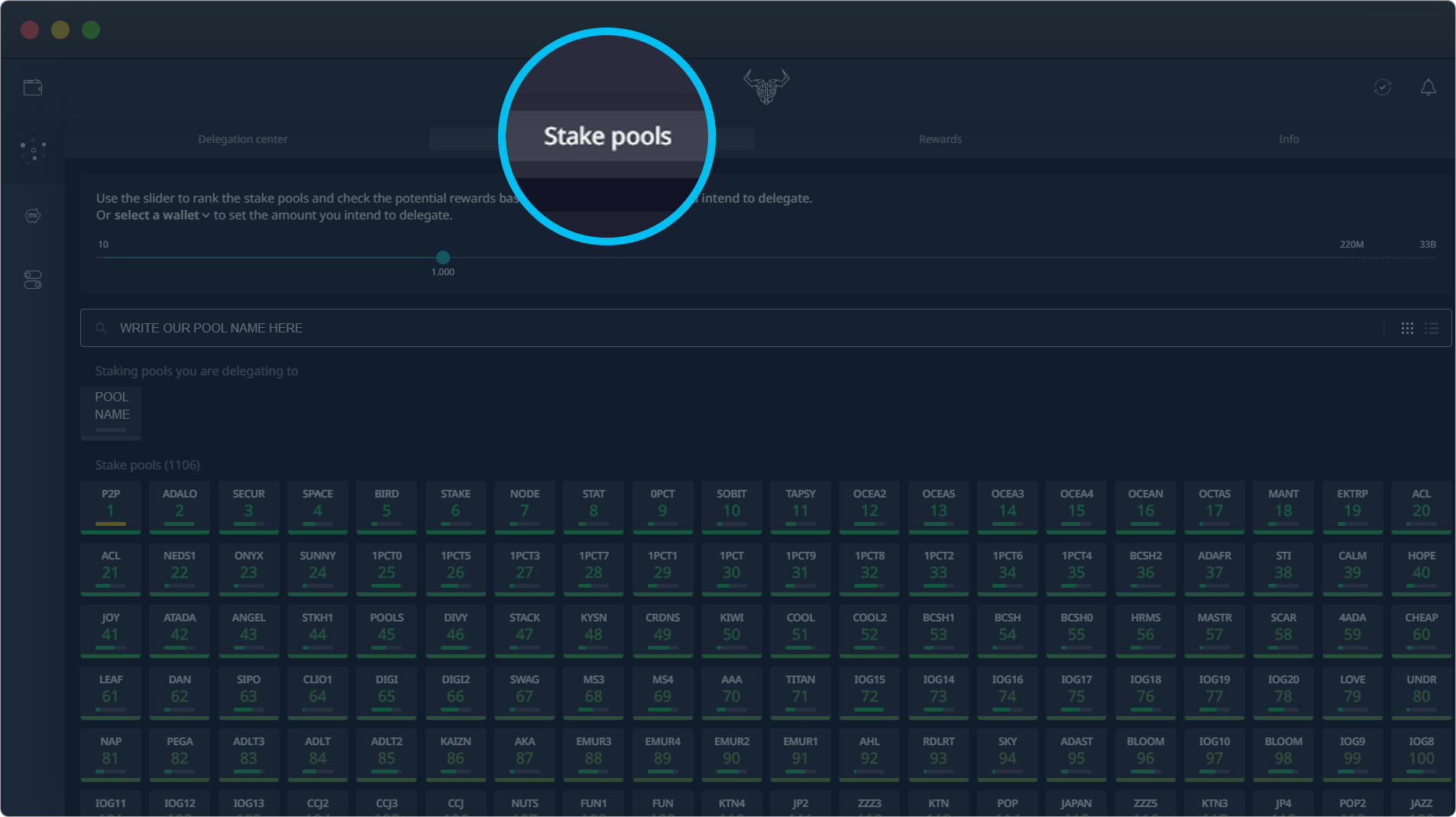This screenshot has height=817, width=1456.
Task: Open stake pool ADAFR ranked 37
Action: 1215,569
